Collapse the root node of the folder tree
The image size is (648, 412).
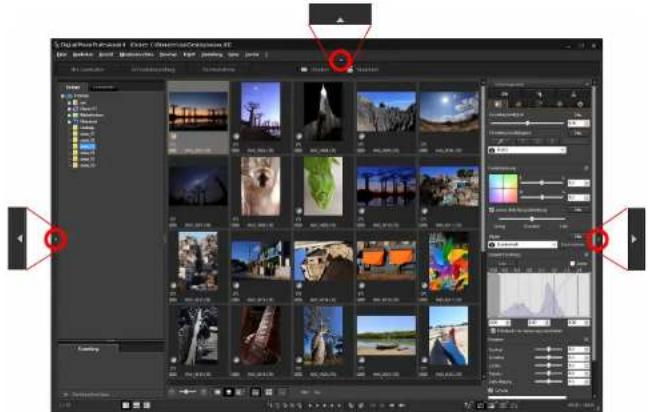click(63, 96)
